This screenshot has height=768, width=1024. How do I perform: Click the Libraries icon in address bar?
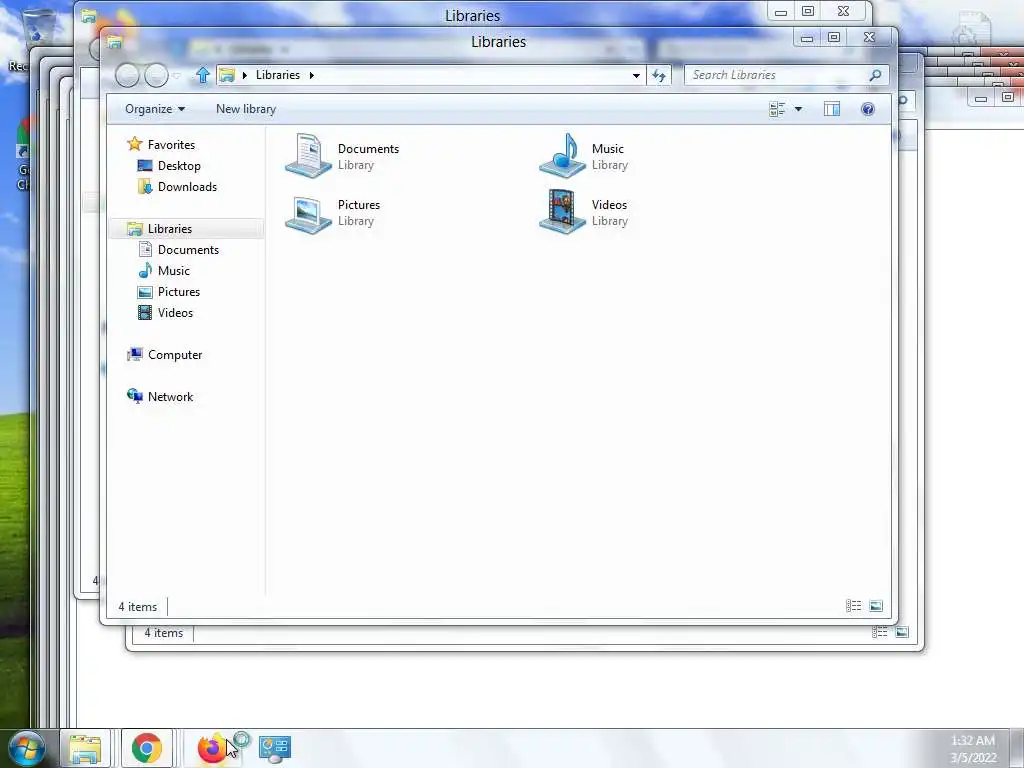point(227,75)
